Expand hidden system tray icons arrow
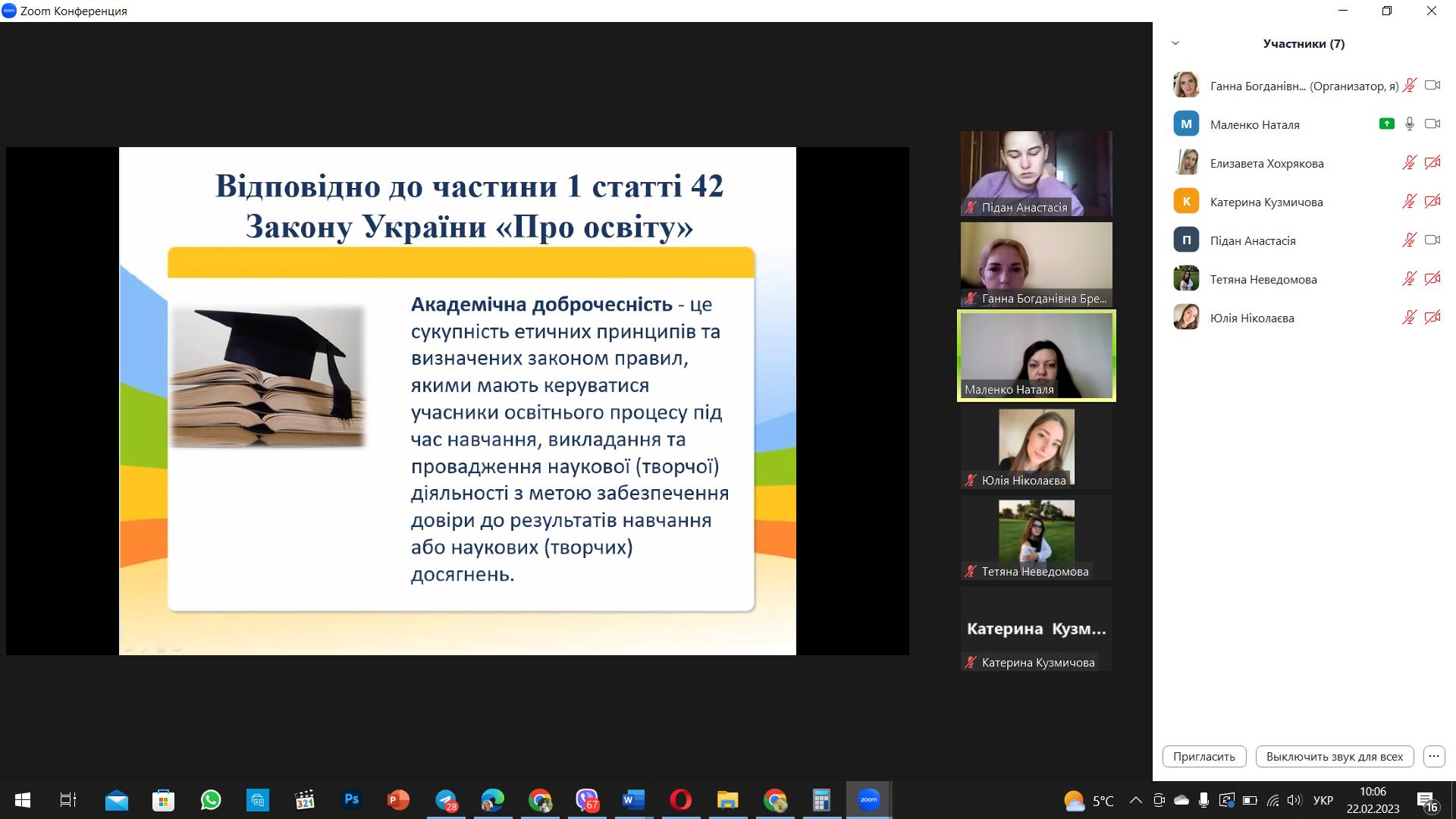This screenshot has height=819, width=1456. point(1135,800)
